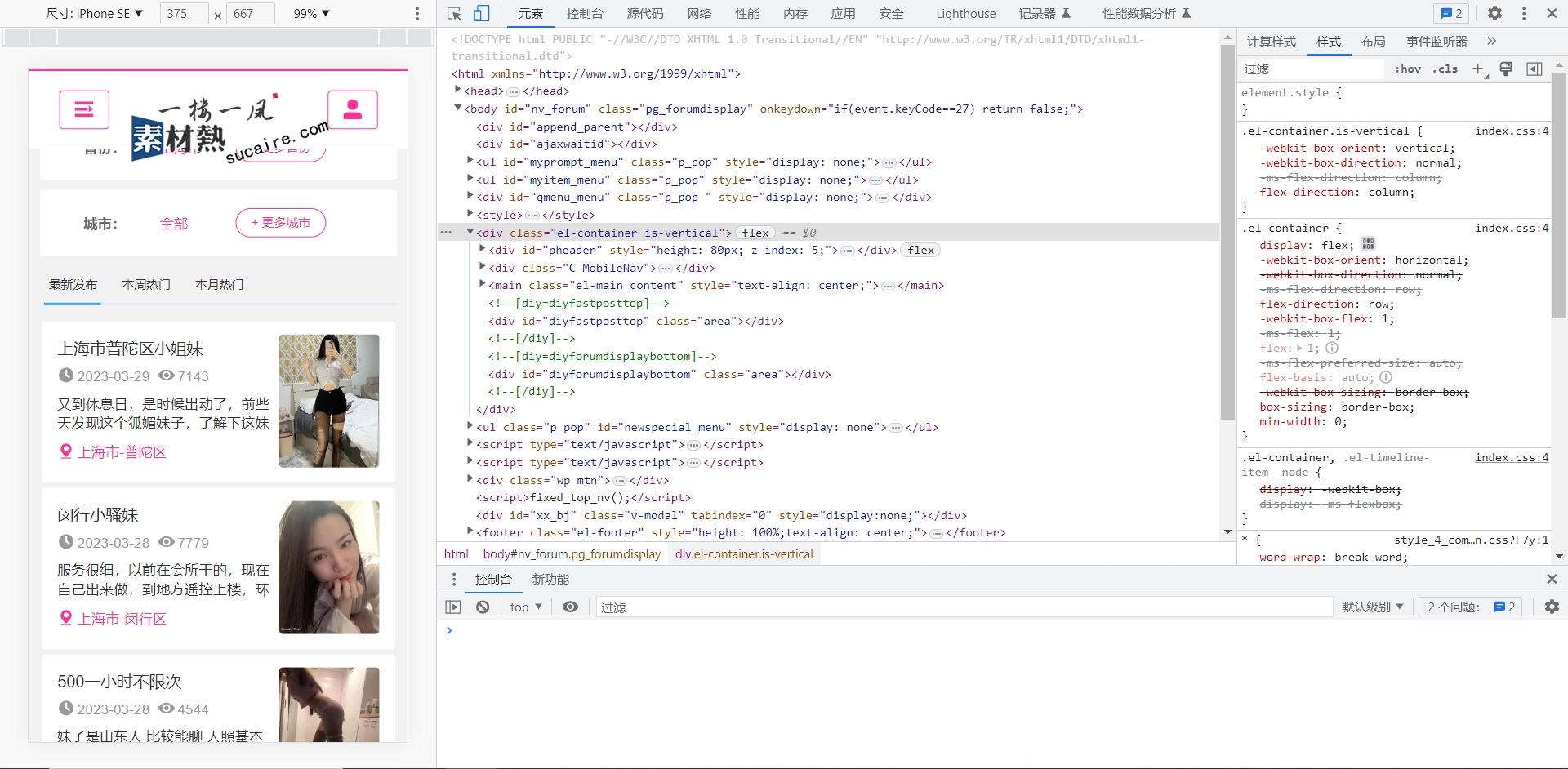Image resolution: width=1568 pixels, height=769 pixels.
Task: Toggle device toolbar emulation icon
Action: tap(482, 13)
